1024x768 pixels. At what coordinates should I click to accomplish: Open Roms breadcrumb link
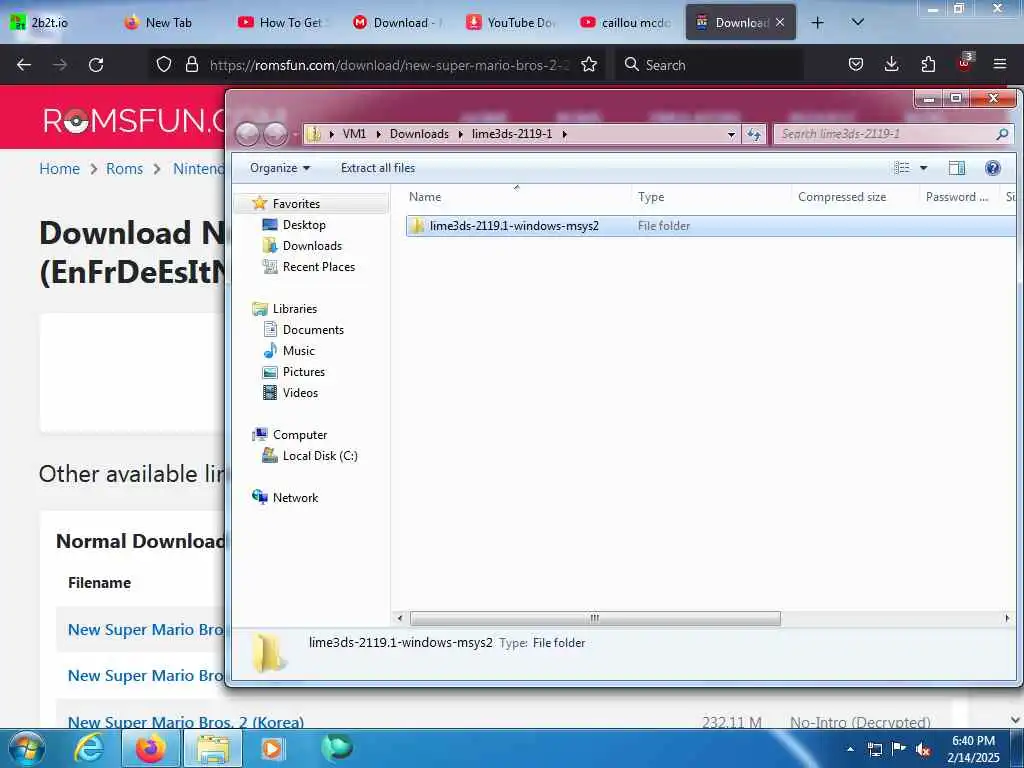point(124,168)
